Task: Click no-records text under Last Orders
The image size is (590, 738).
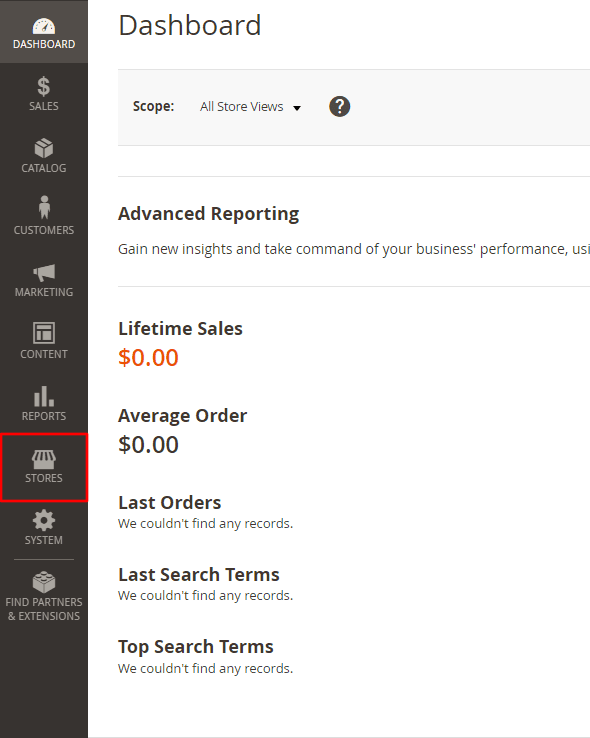Action: point(206,524)
